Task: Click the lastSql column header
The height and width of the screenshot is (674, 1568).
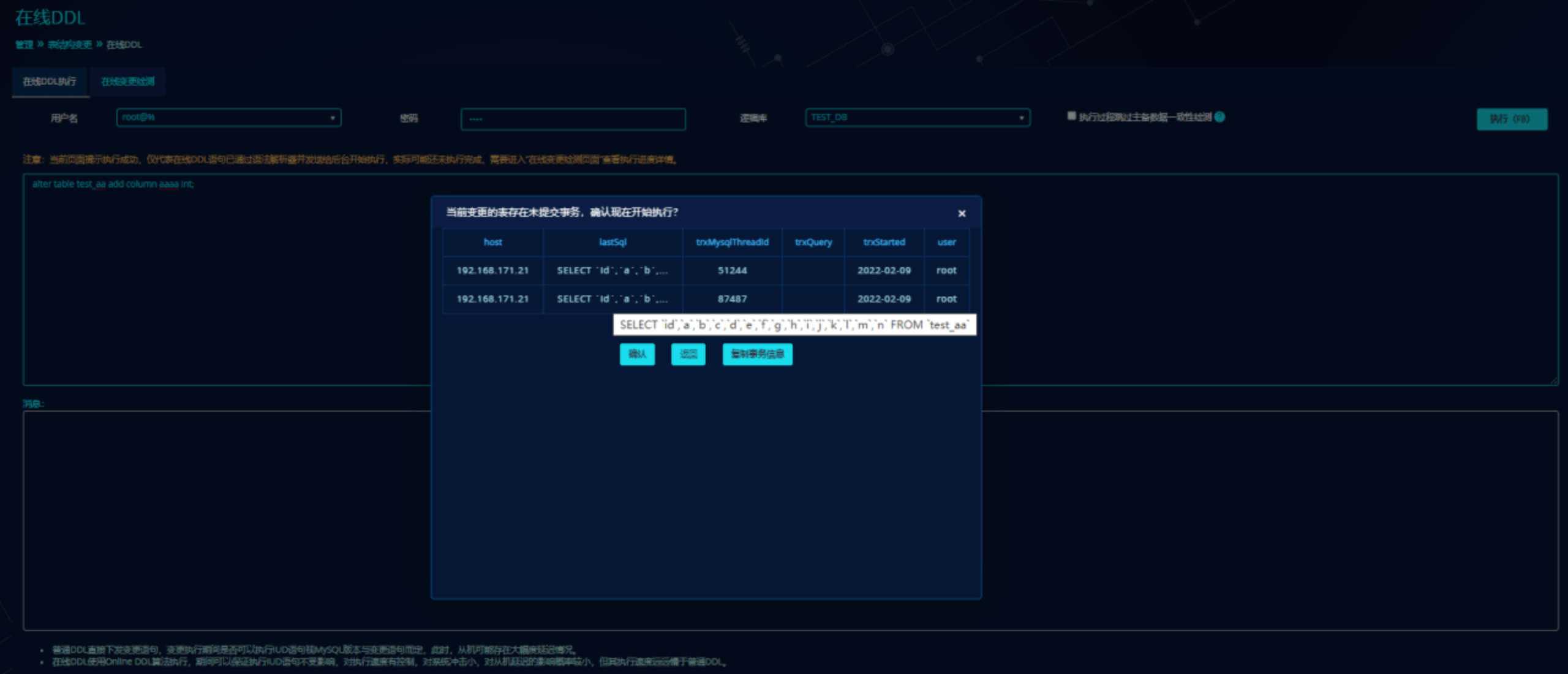Action: [612, 242]
